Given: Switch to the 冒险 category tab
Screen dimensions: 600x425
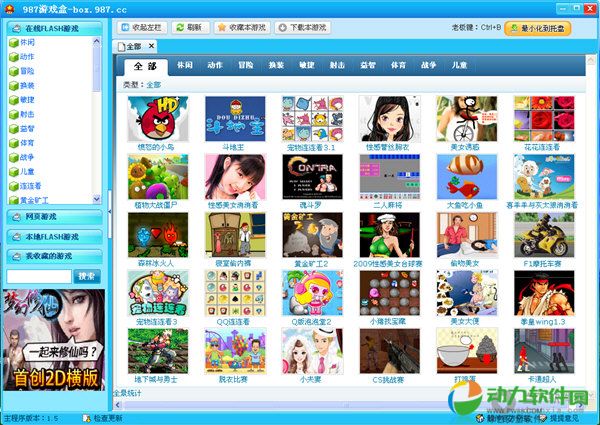Looking at the screenshot, I should [x=245, y=65].
